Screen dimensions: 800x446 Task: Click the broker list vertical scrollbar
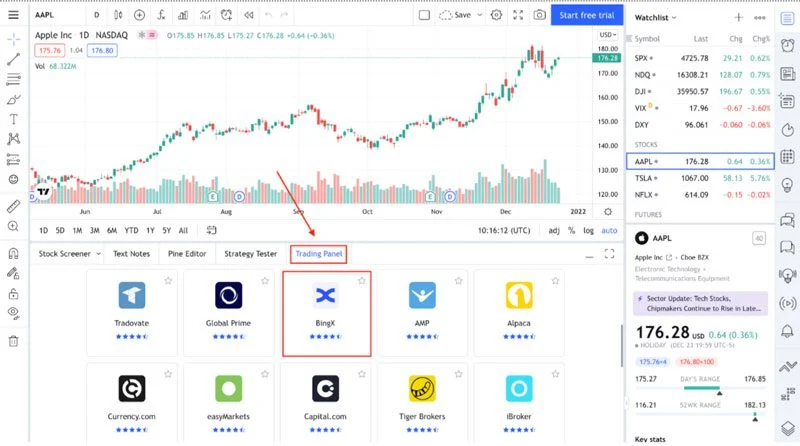click(621, 346)
